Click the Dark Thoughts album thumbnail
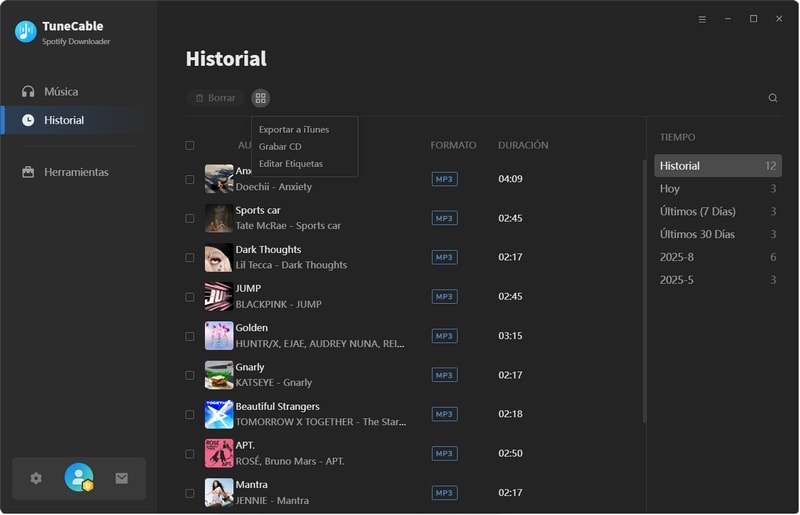Image resolution: width=800 pixels, height=515 pixels. 219,257
